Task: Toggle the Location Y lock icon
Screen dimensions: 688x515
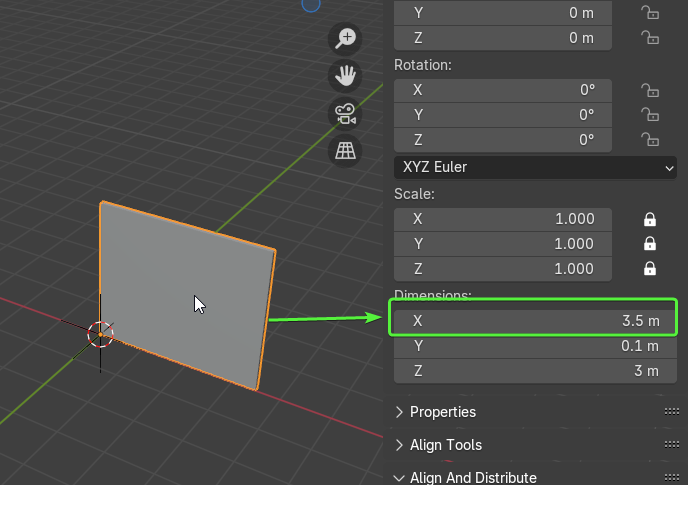Action: 650,13
